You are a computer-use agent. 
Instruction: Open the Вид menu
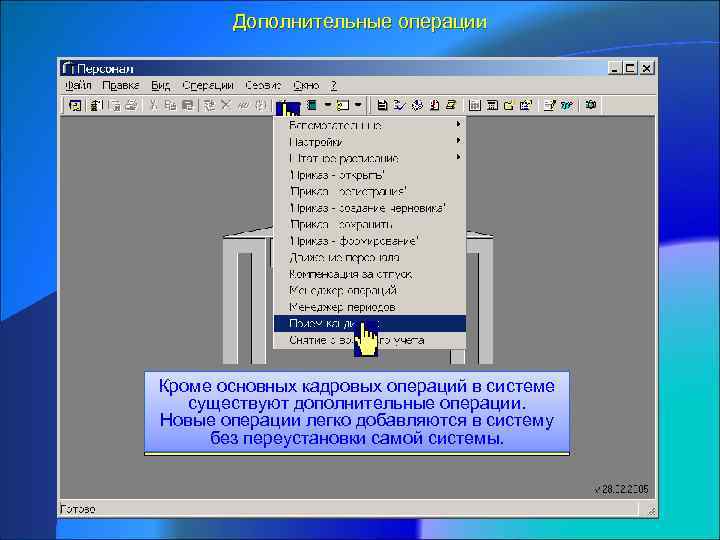(161, 85)
